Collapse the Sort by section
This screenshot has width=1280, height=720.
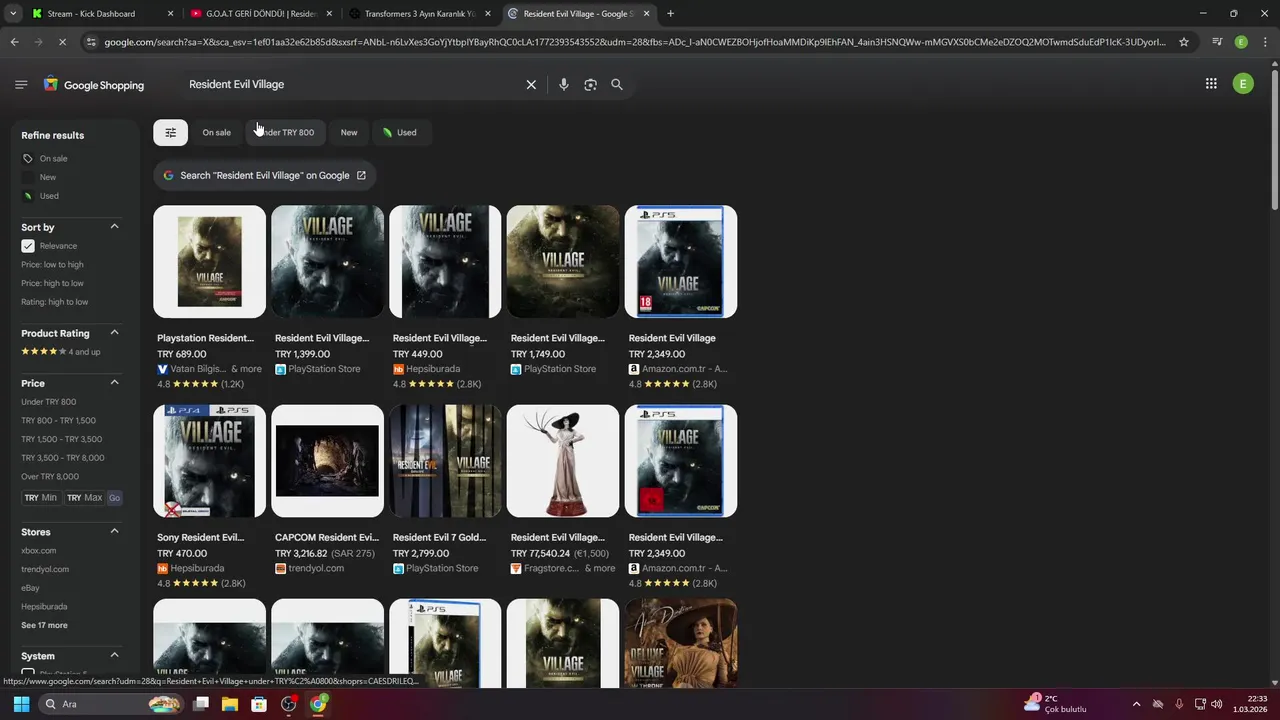(x=114, y=227)
